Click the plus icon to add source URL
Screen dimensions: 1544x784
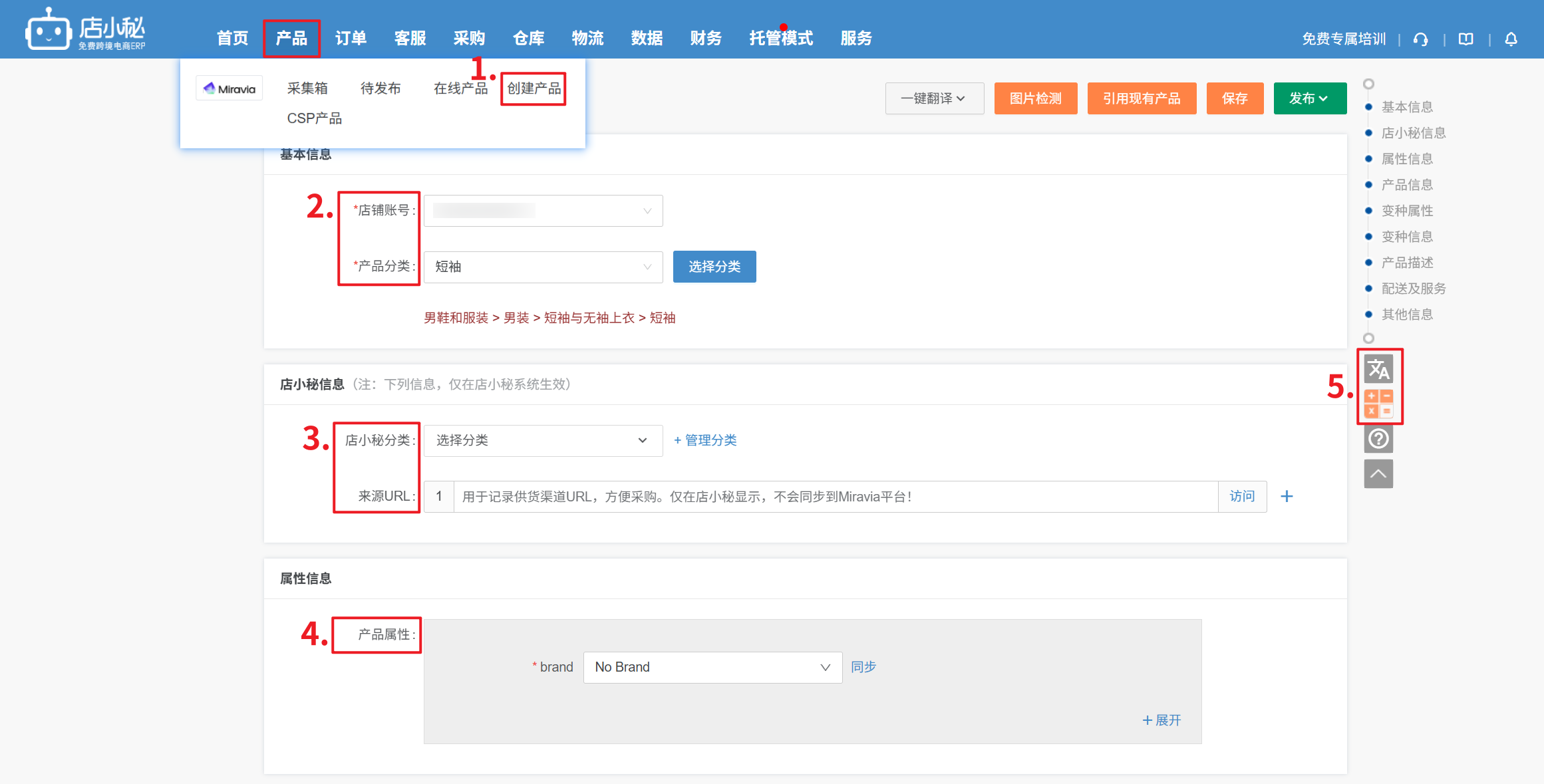pos(1287,497)
